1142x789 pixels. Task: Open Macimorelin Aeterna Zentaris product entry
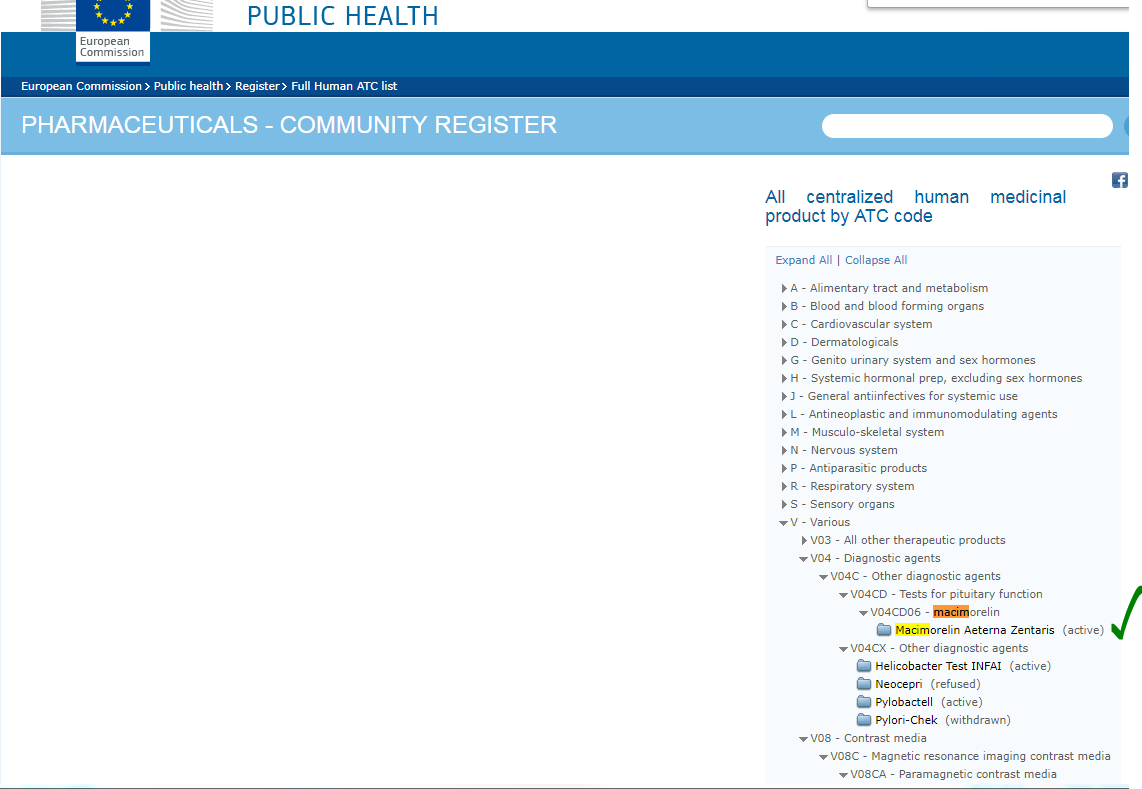point(974,630)
